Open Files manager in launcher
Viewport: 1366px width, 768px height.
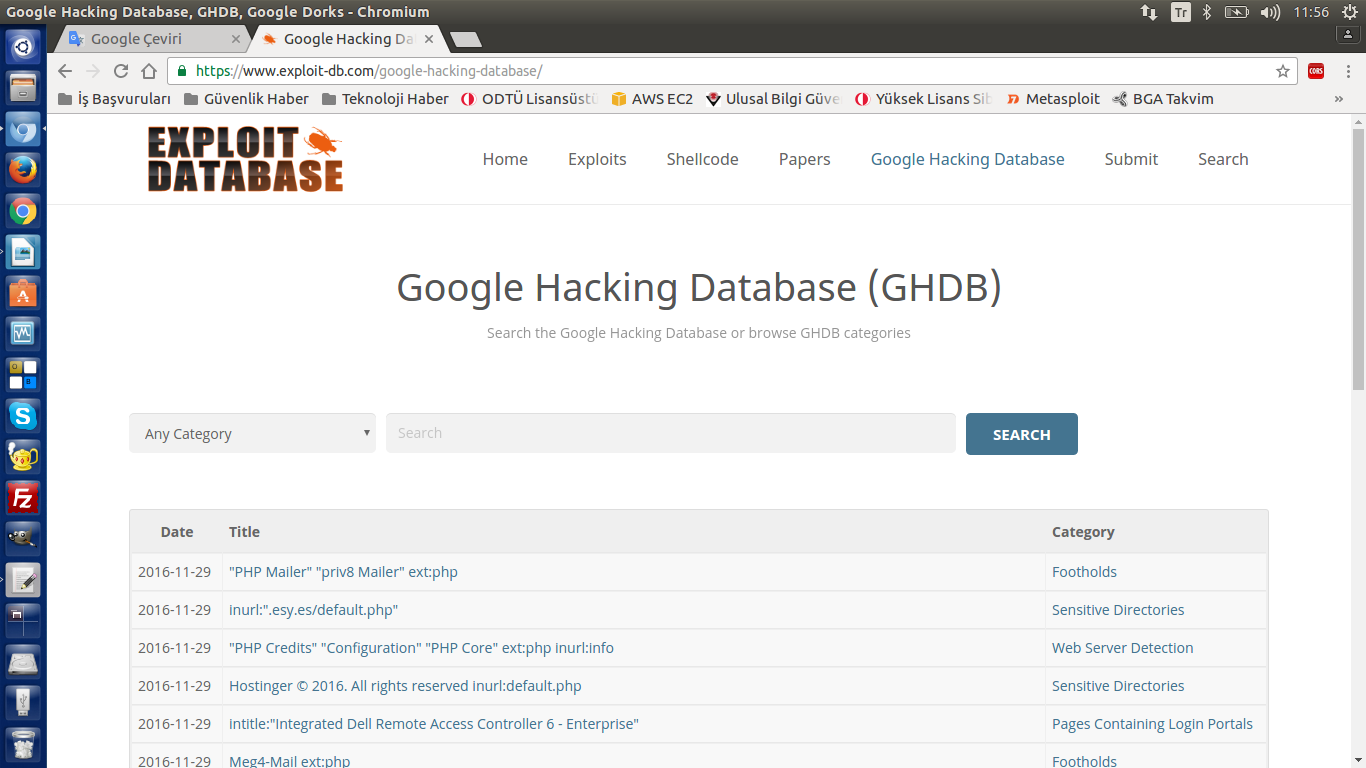pyautogui.click(x=23, y=87)
